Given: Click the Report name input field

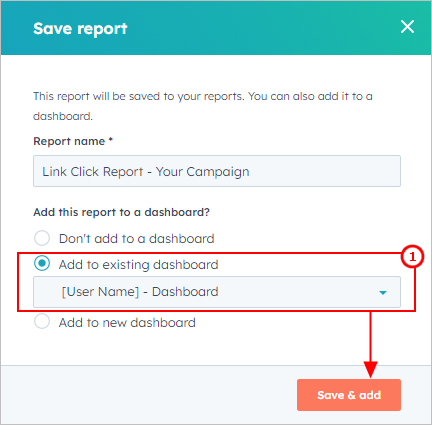Looking at the screenshot, I should (217, 171).
